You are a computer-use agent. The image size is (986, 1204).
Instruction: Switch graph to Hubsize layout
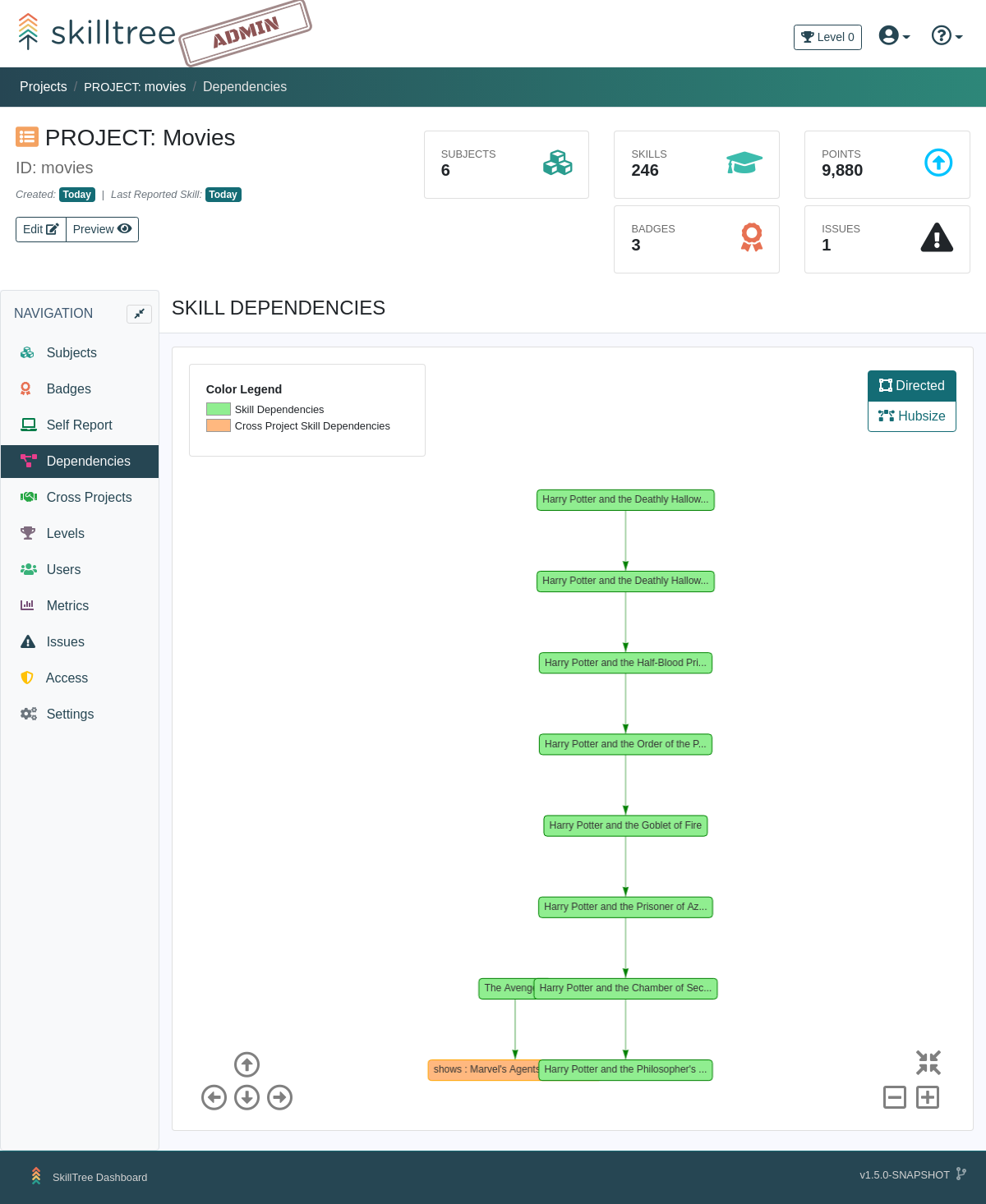coord(912,416)
